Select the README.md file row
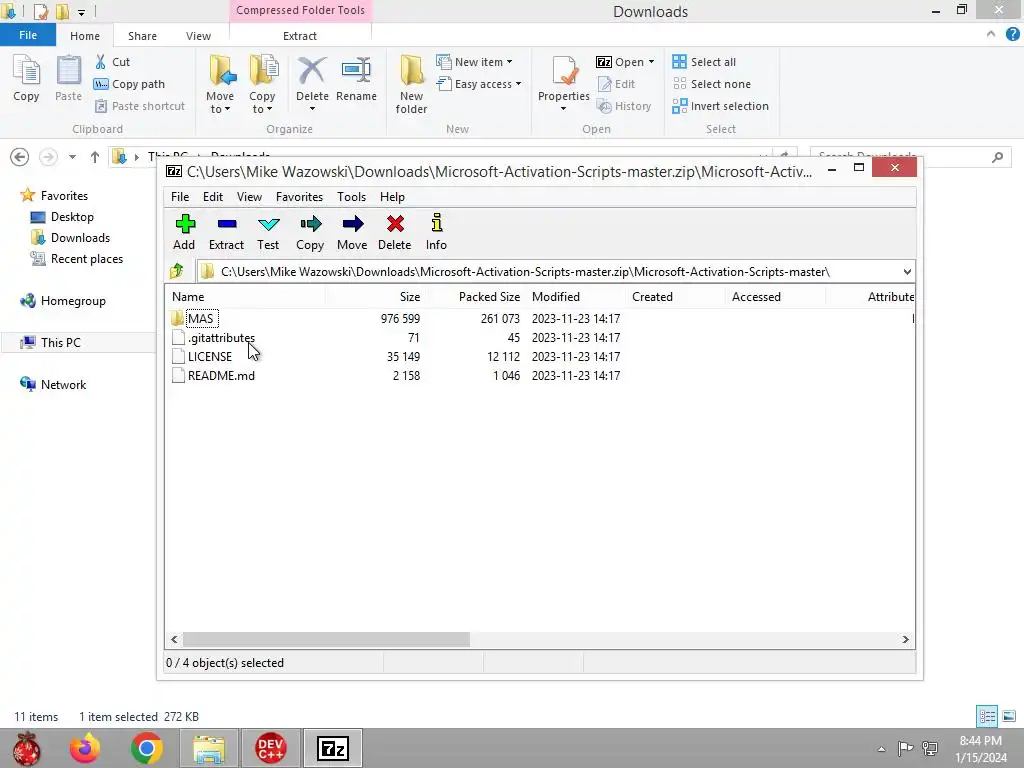 pos(221,376)
